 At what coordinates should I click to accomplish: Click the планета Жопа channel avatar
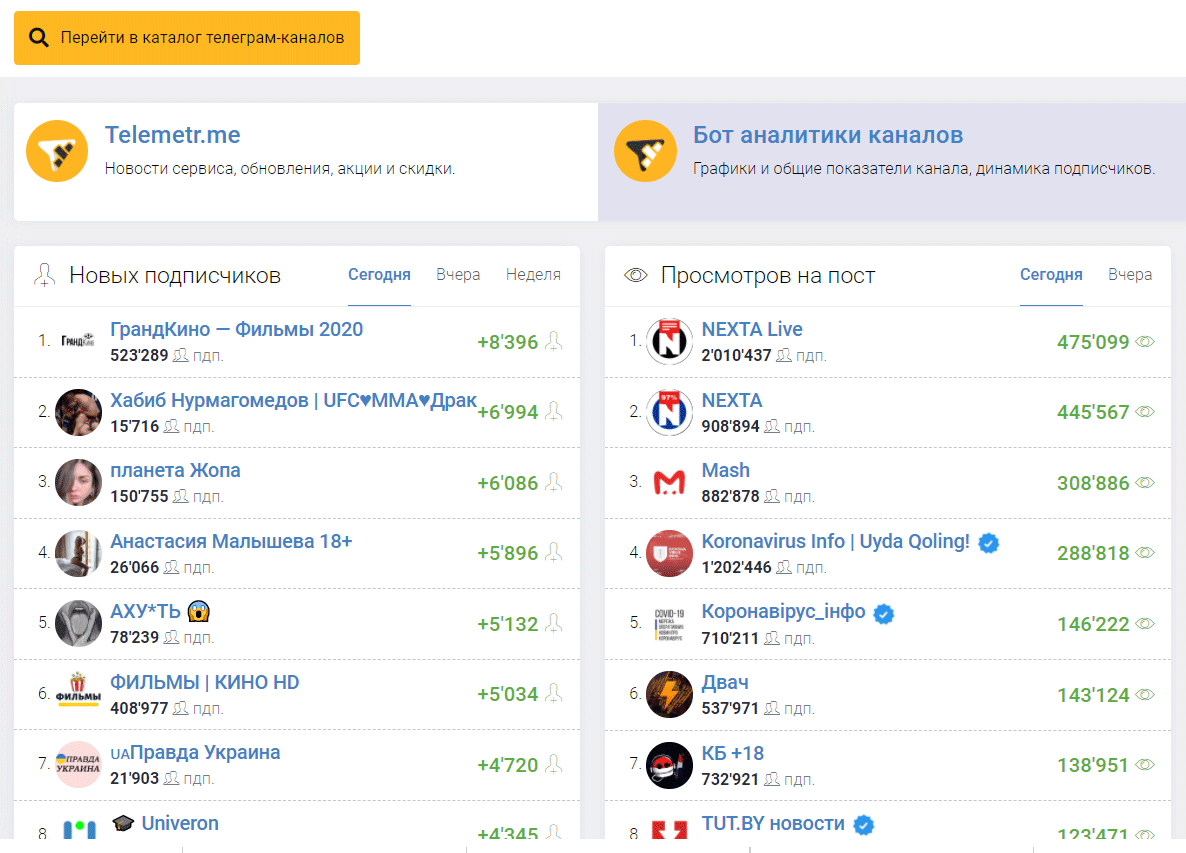coord(78,482)
